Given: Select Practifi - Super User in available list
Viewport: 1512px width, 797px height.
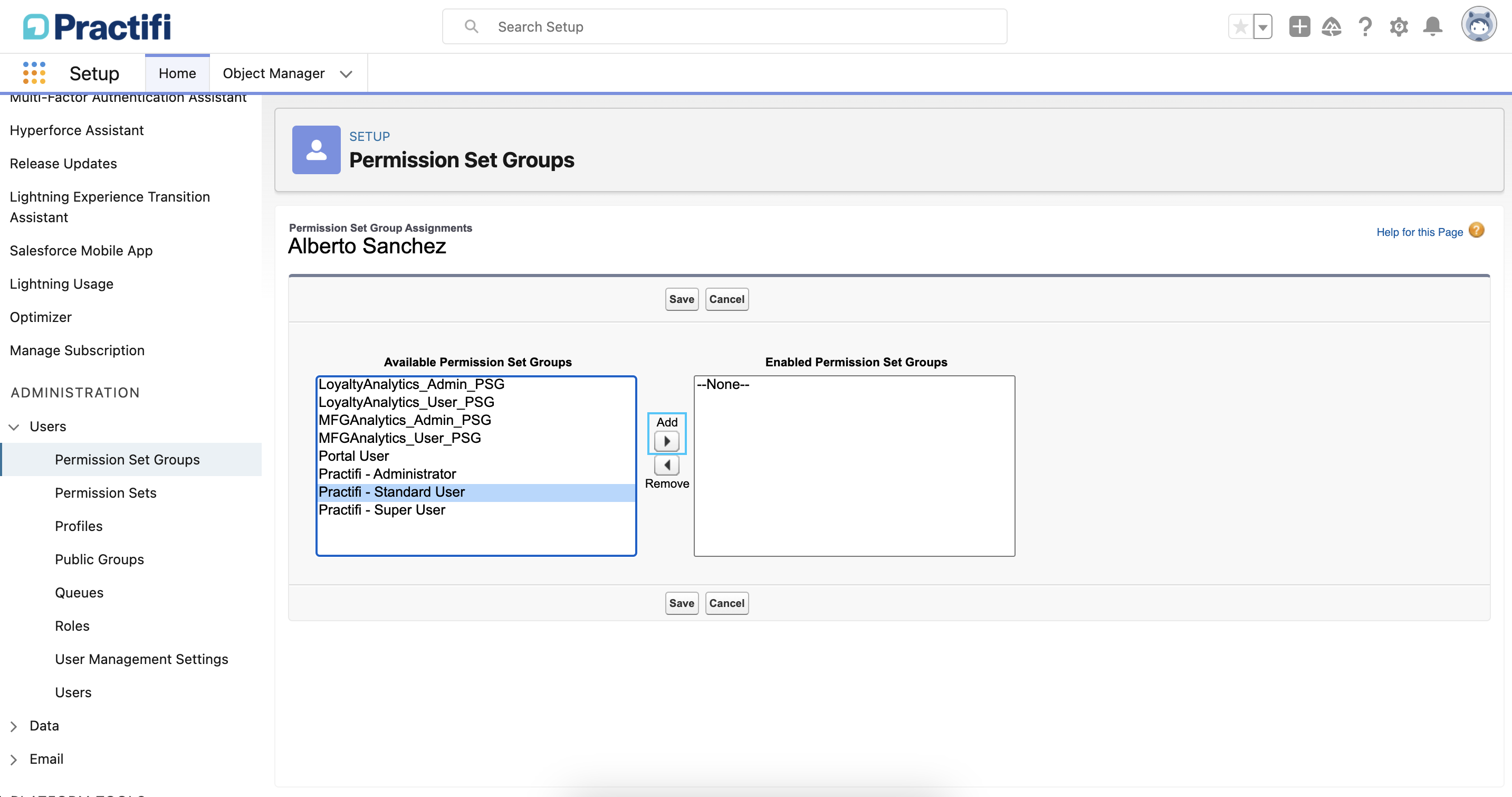Looking at the screenshot, I should [382, 510].
